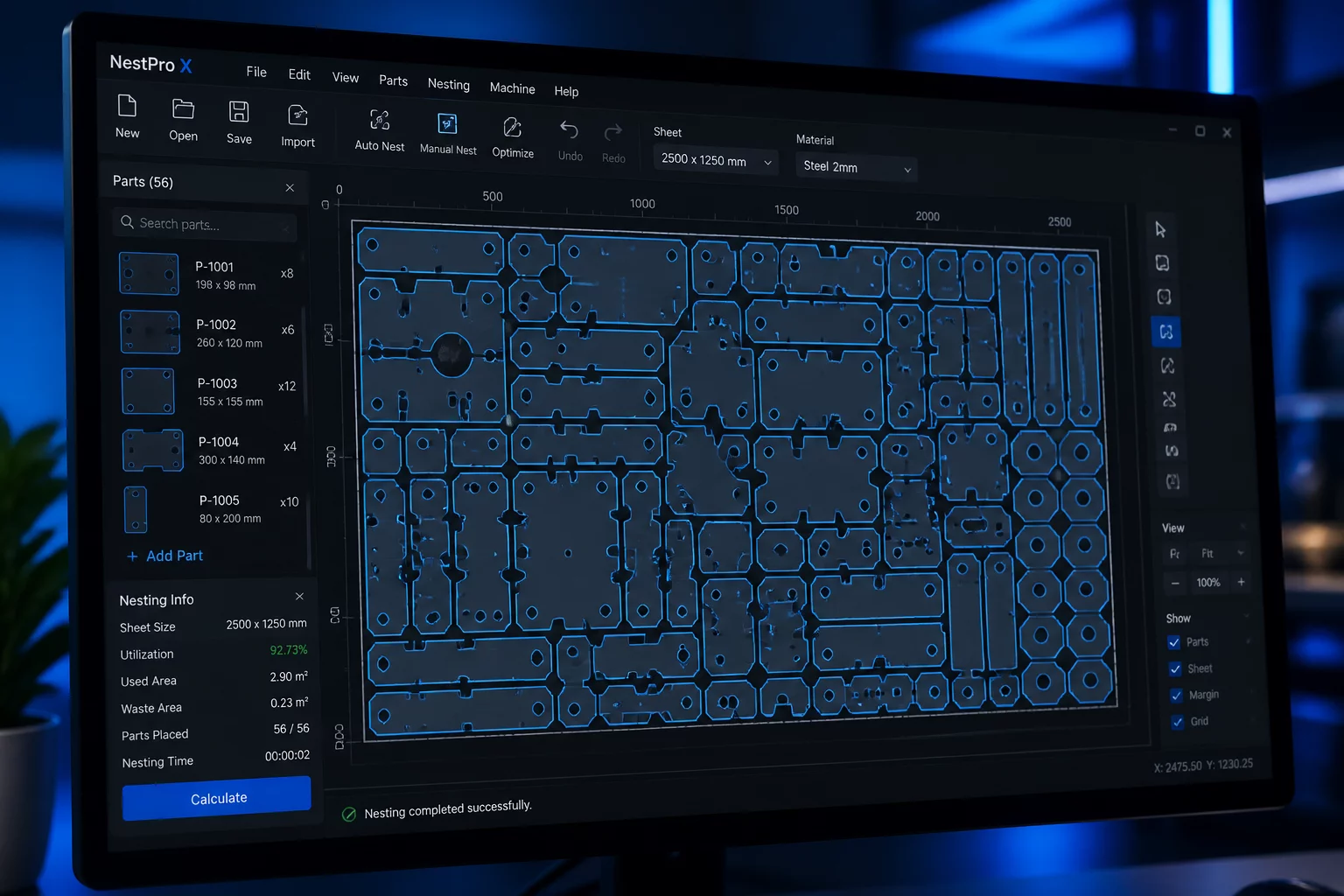Toggle the Margin show checkbox
This screenshot has width=1344, height=896.
tap(1177, 696)
